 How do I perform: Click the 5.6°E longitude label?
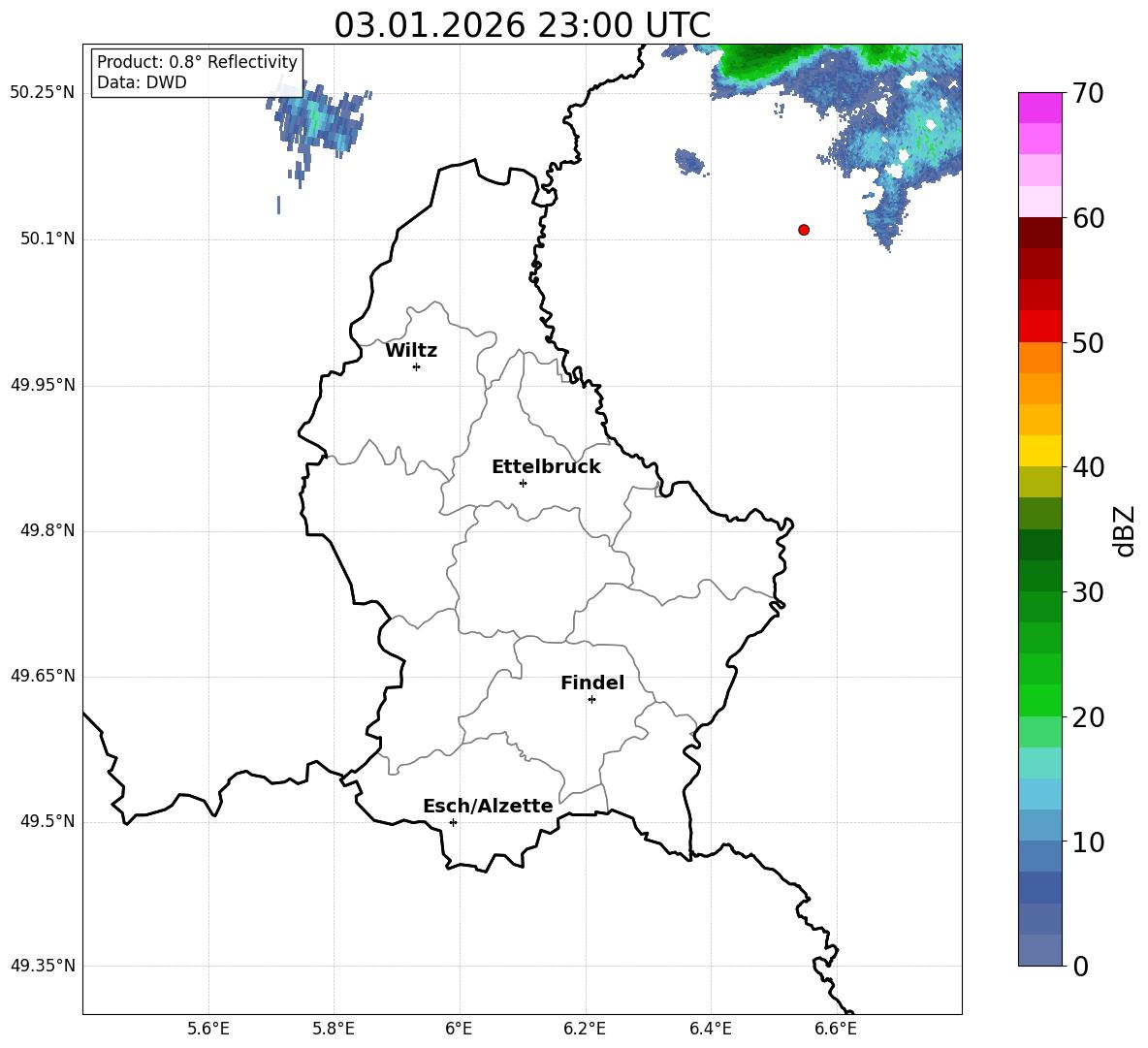(208, 1029)
